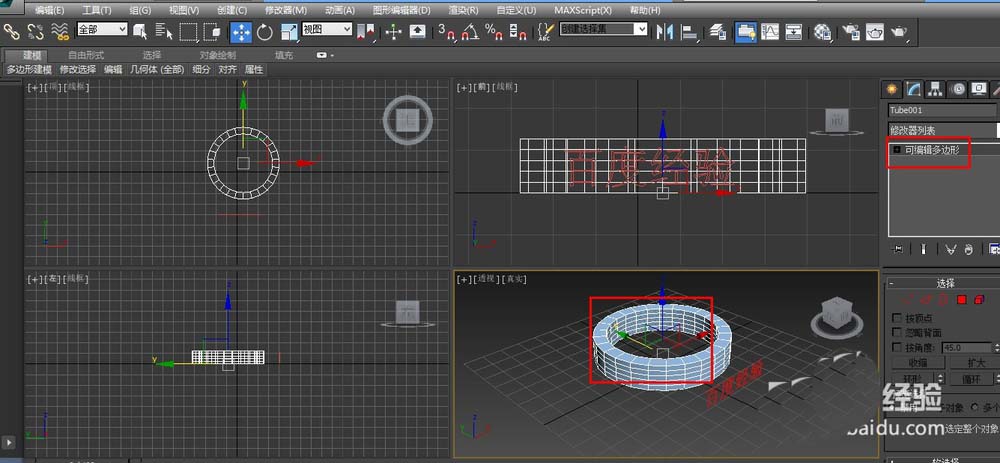Click the Render Production teapot icon
The image size is (1000, 463).
point(899,31)
